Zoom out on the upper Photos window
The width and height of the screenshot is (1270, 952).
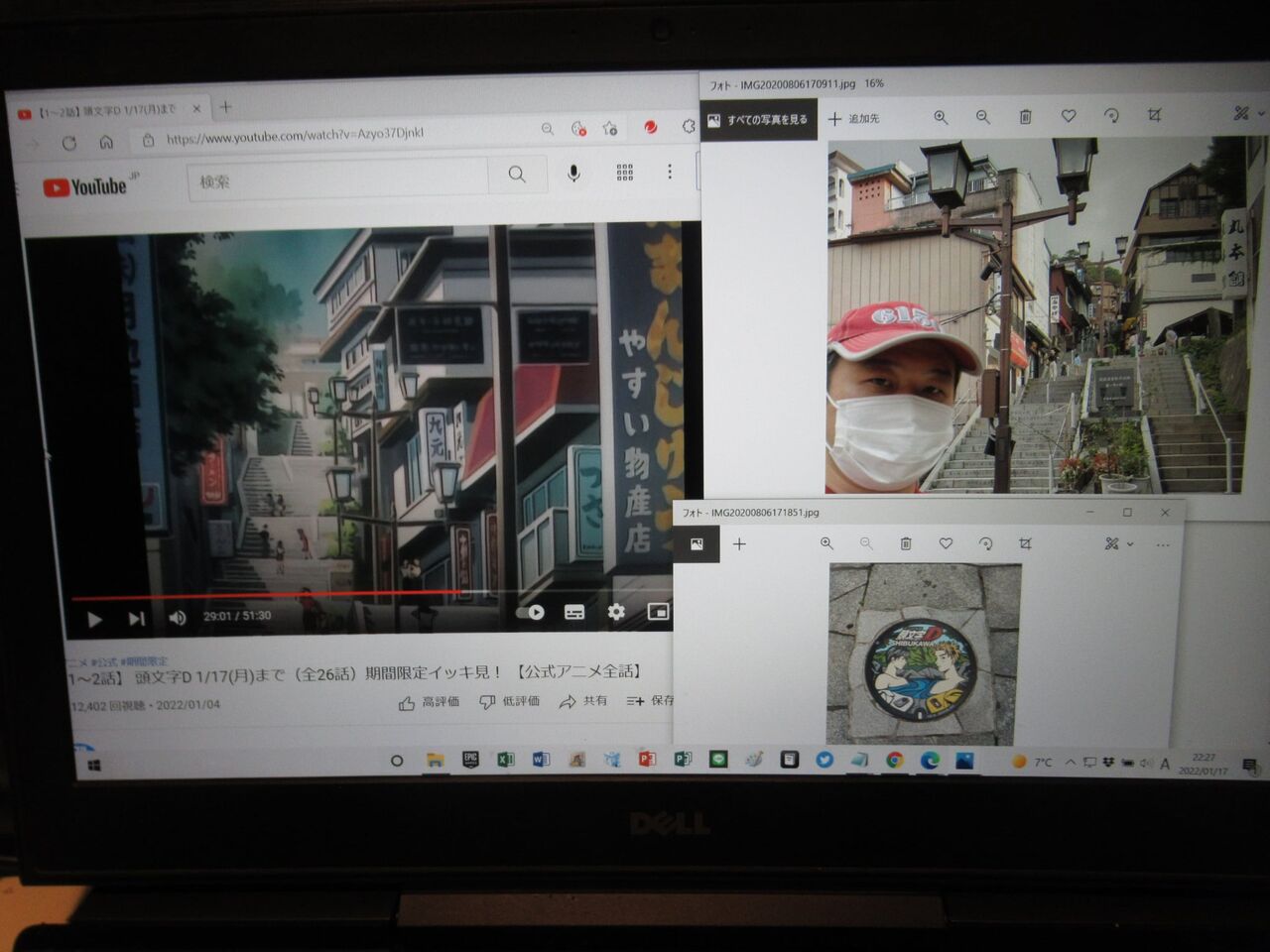(x=983, y=117)
